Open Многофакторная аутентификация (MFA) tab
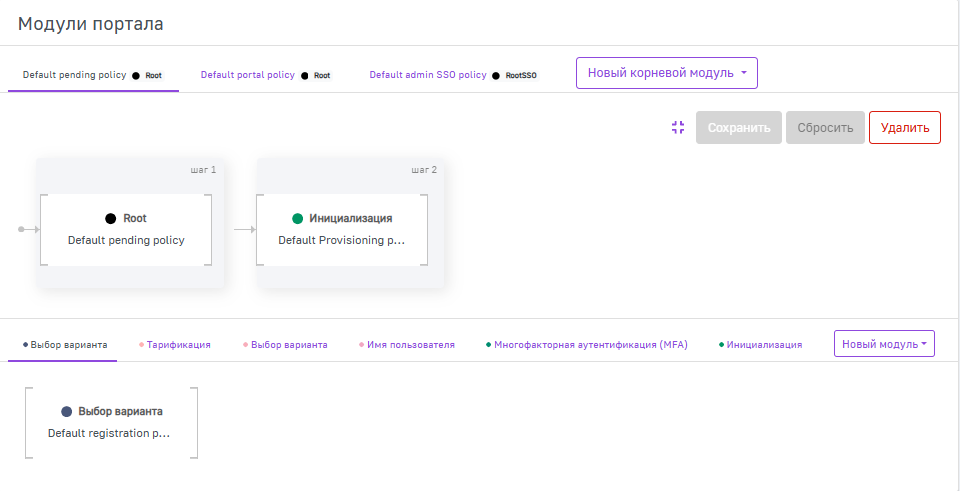960x491 pixels. point(586,345)
